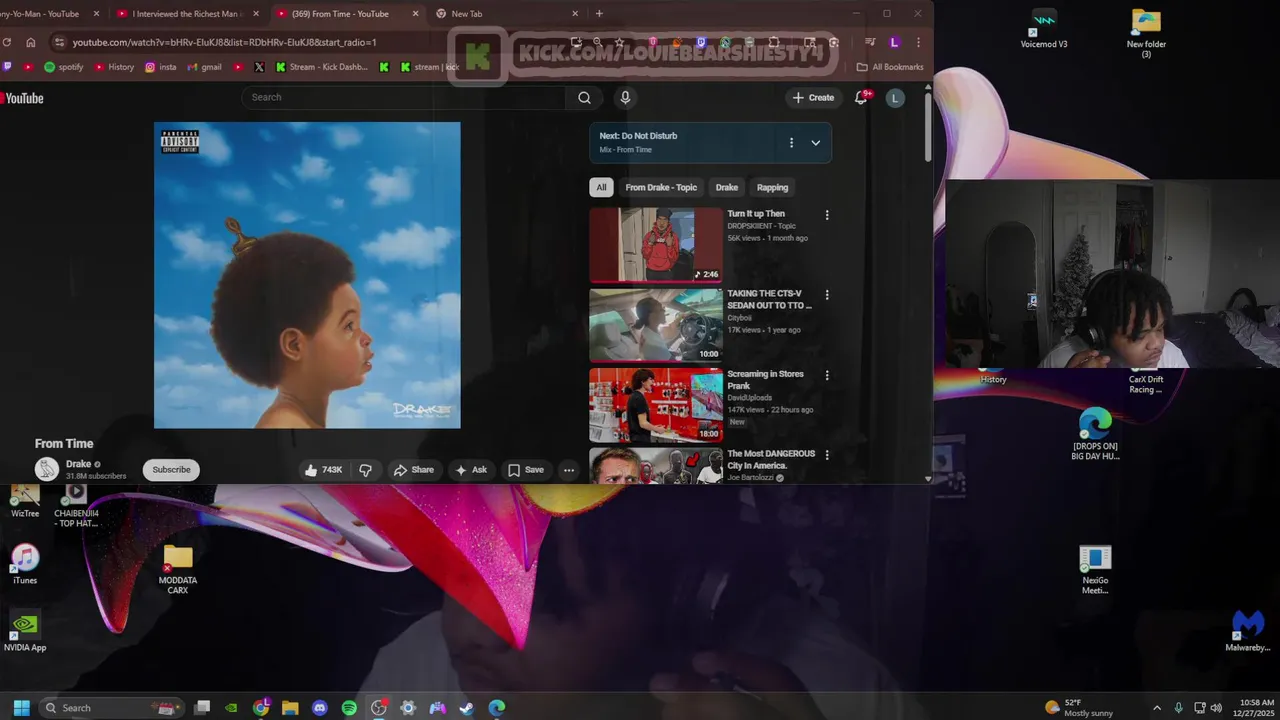Open the YouTube account avatar menu
Screen dimensions: 1280x720
click(895, 97)
